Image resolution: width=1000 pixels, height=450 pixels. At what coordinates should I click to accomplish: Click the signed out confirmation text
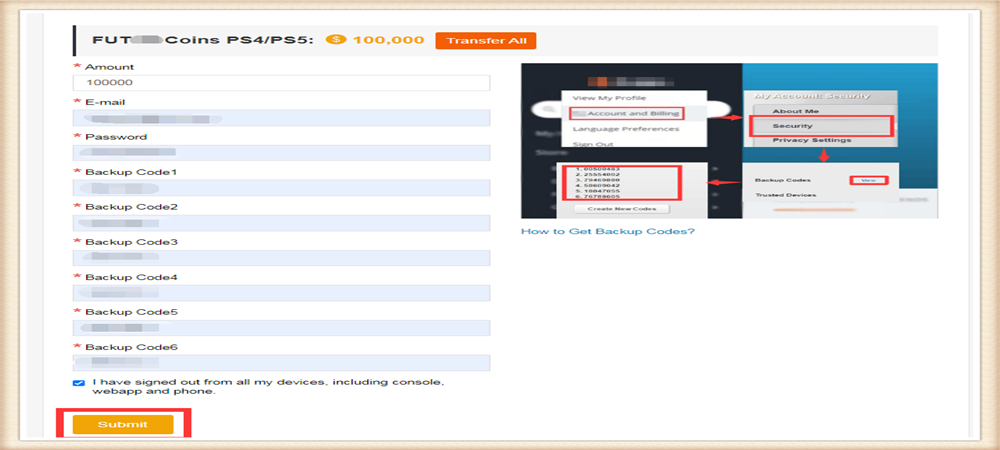point(268,387)
